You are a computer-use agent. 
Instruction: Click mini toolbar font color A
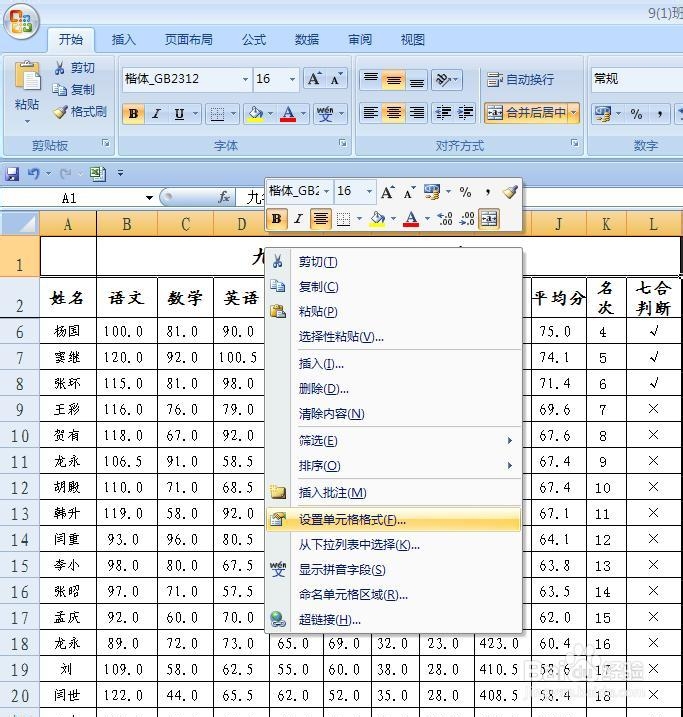click(x=411, y=219)
